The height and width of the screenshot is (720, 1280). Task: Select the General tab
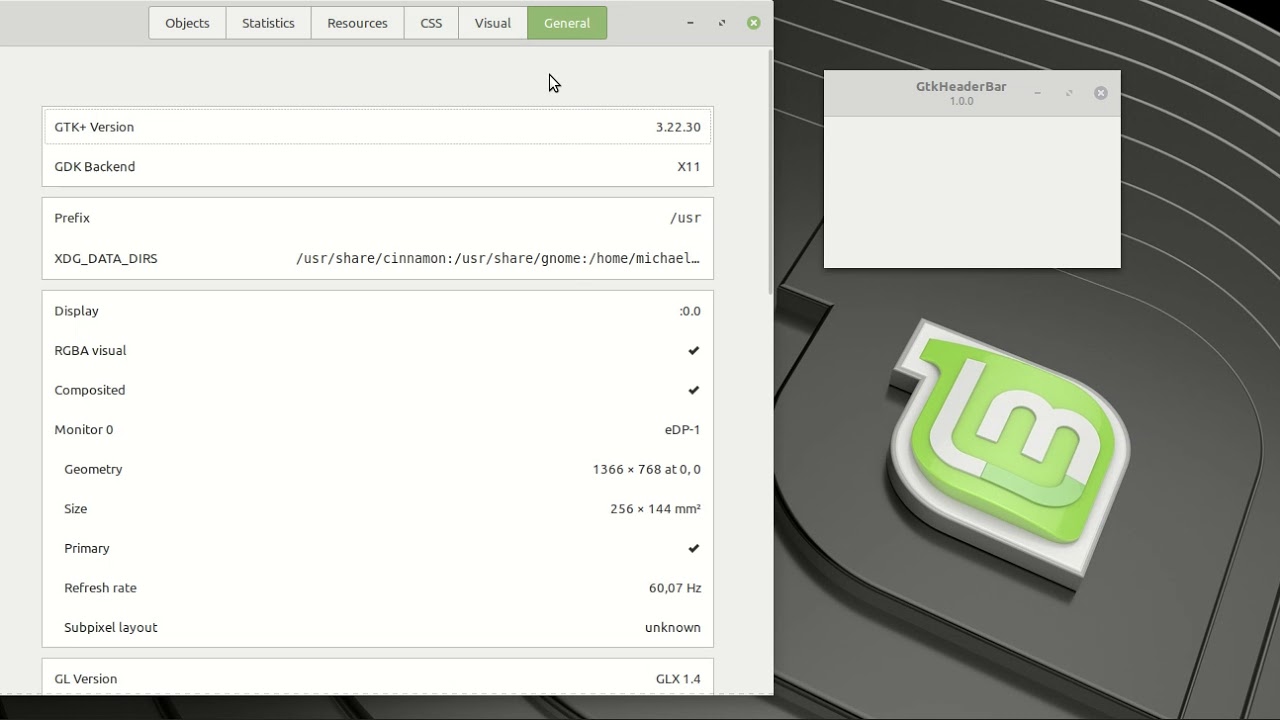(567, 23)
